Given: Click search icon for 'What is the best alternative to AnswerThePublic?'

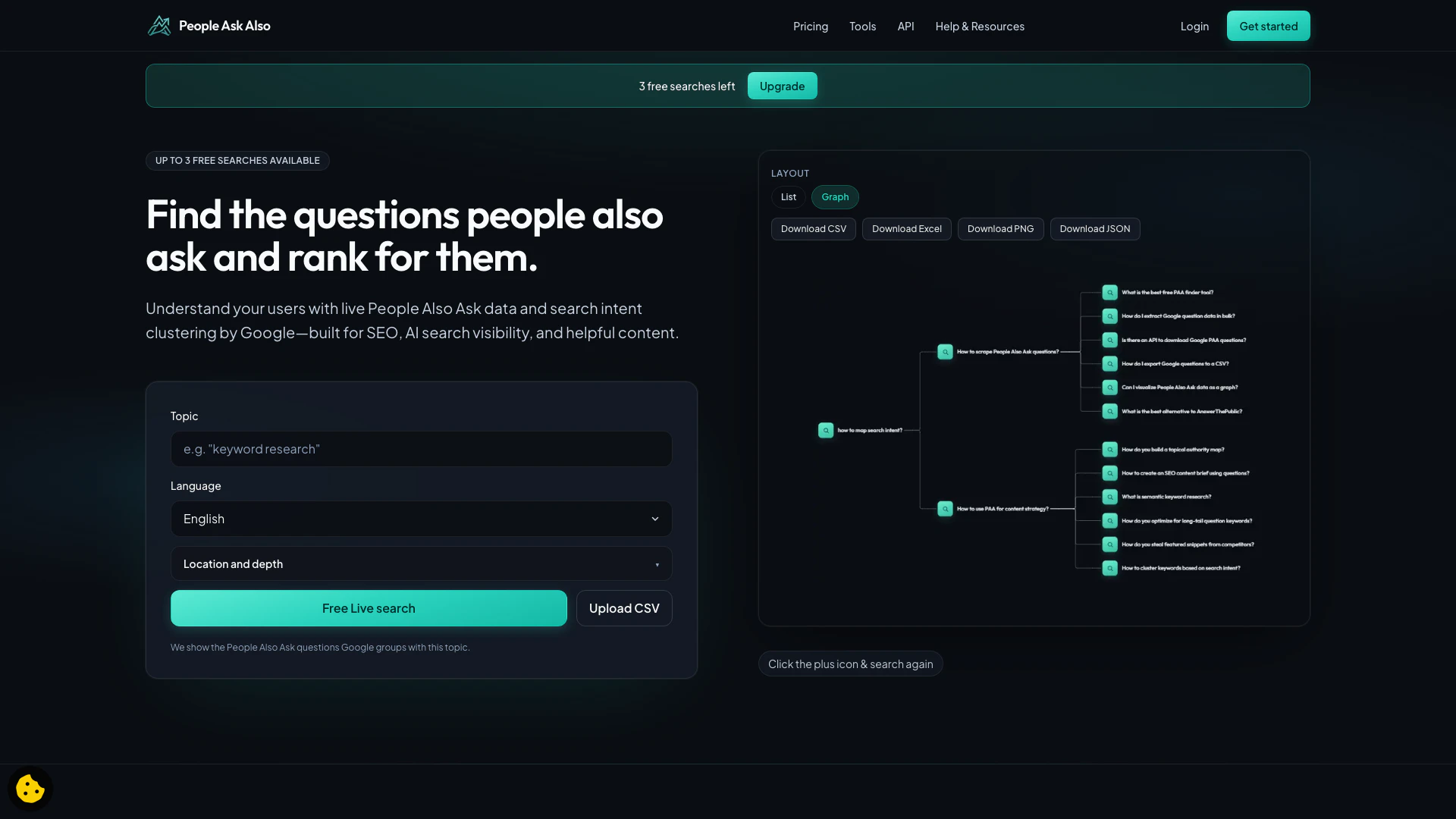Looking at the screenshot, I should coord(1109,412).
